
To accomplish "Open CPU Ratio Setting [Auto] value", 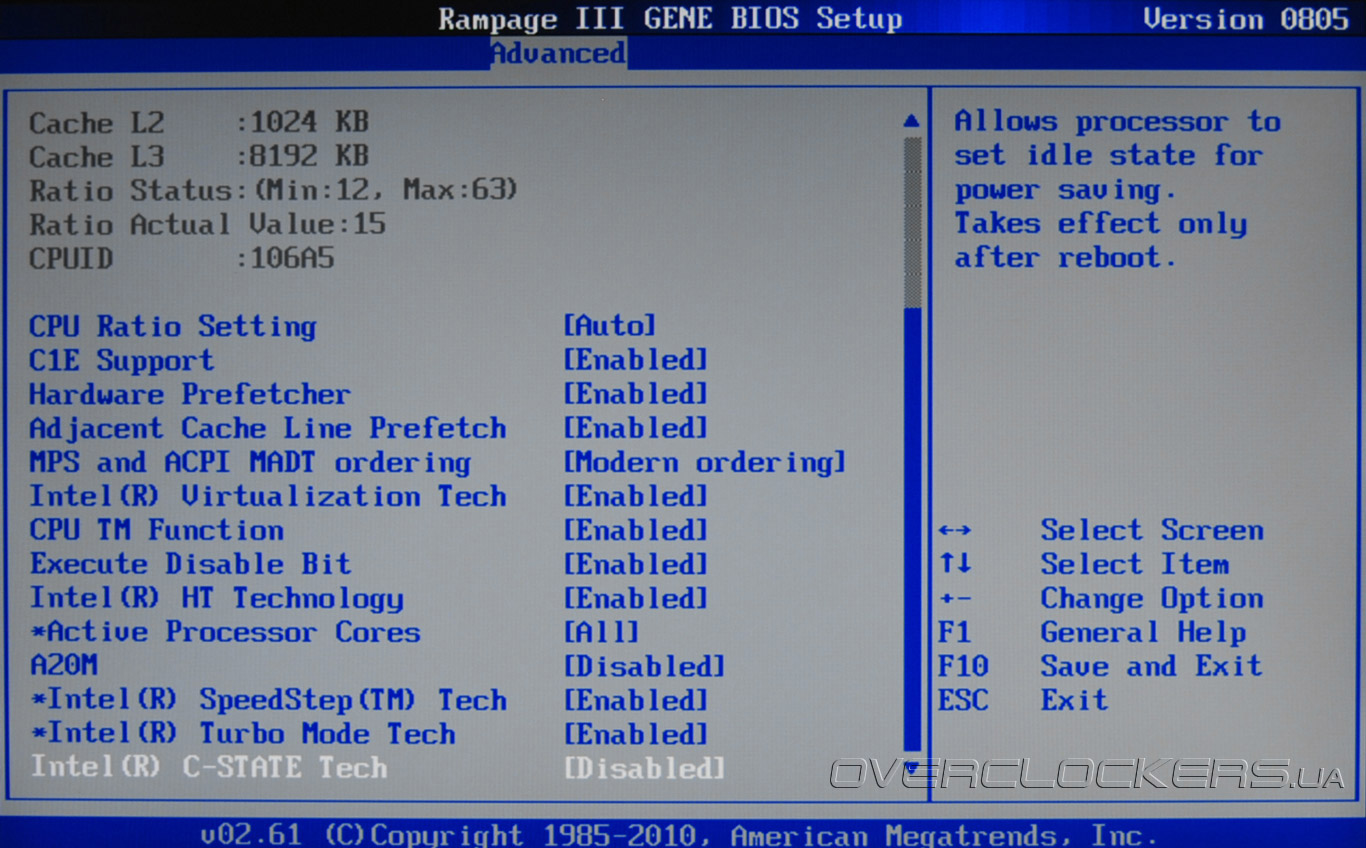I will point(609,326).
